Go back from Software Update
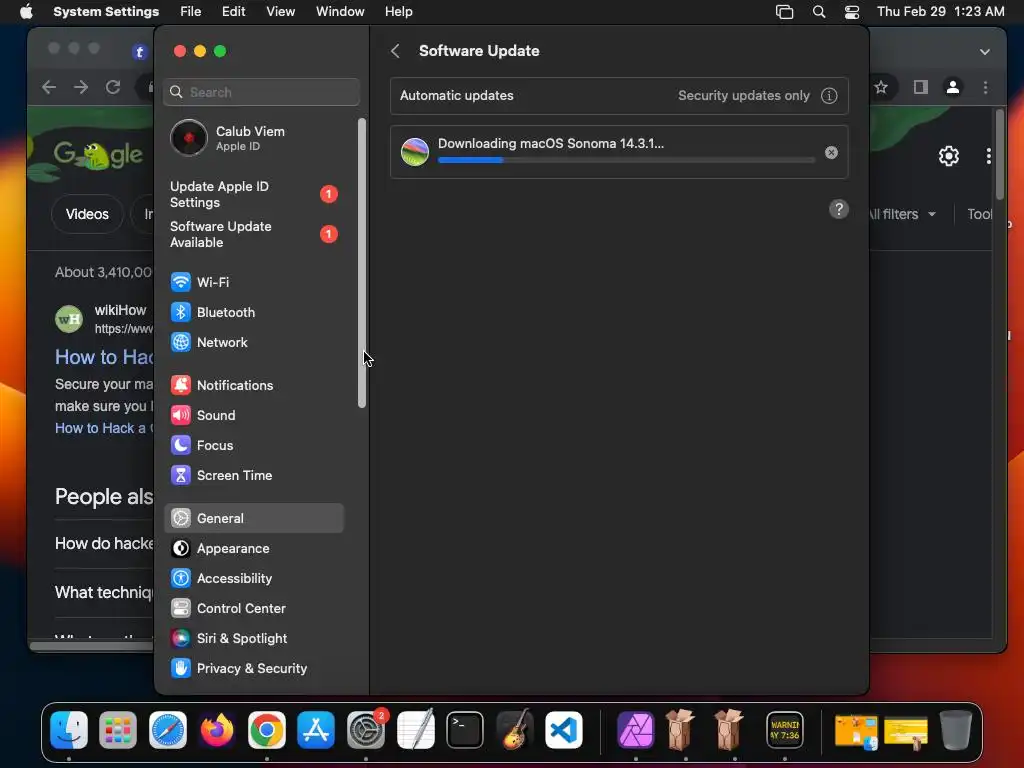The width and height of the screenshot is (1024, 768). click(x=395, y=51)
